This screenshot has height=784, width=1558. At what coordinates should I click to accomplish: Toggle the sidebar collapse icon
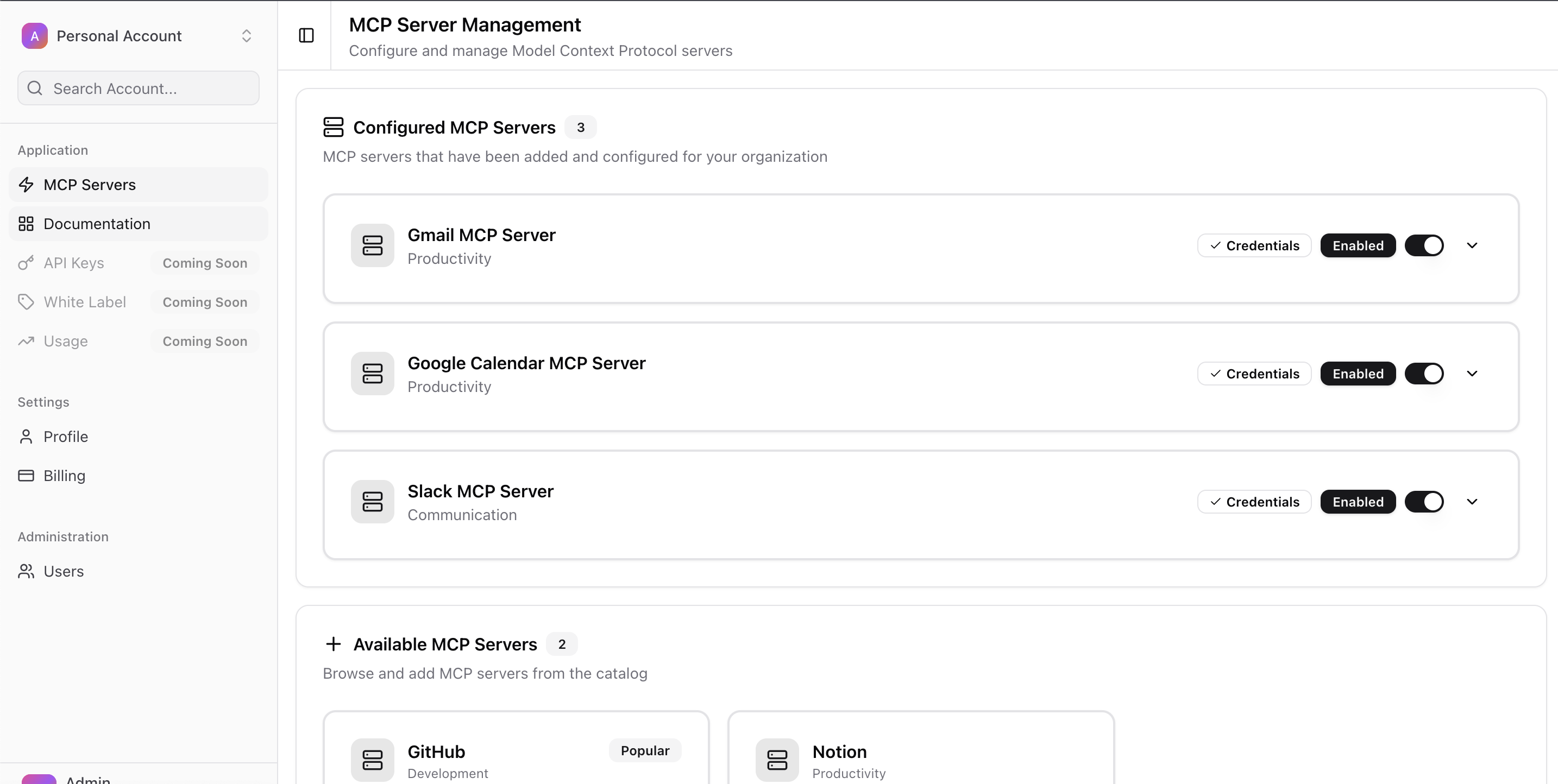tap(306, 36)
